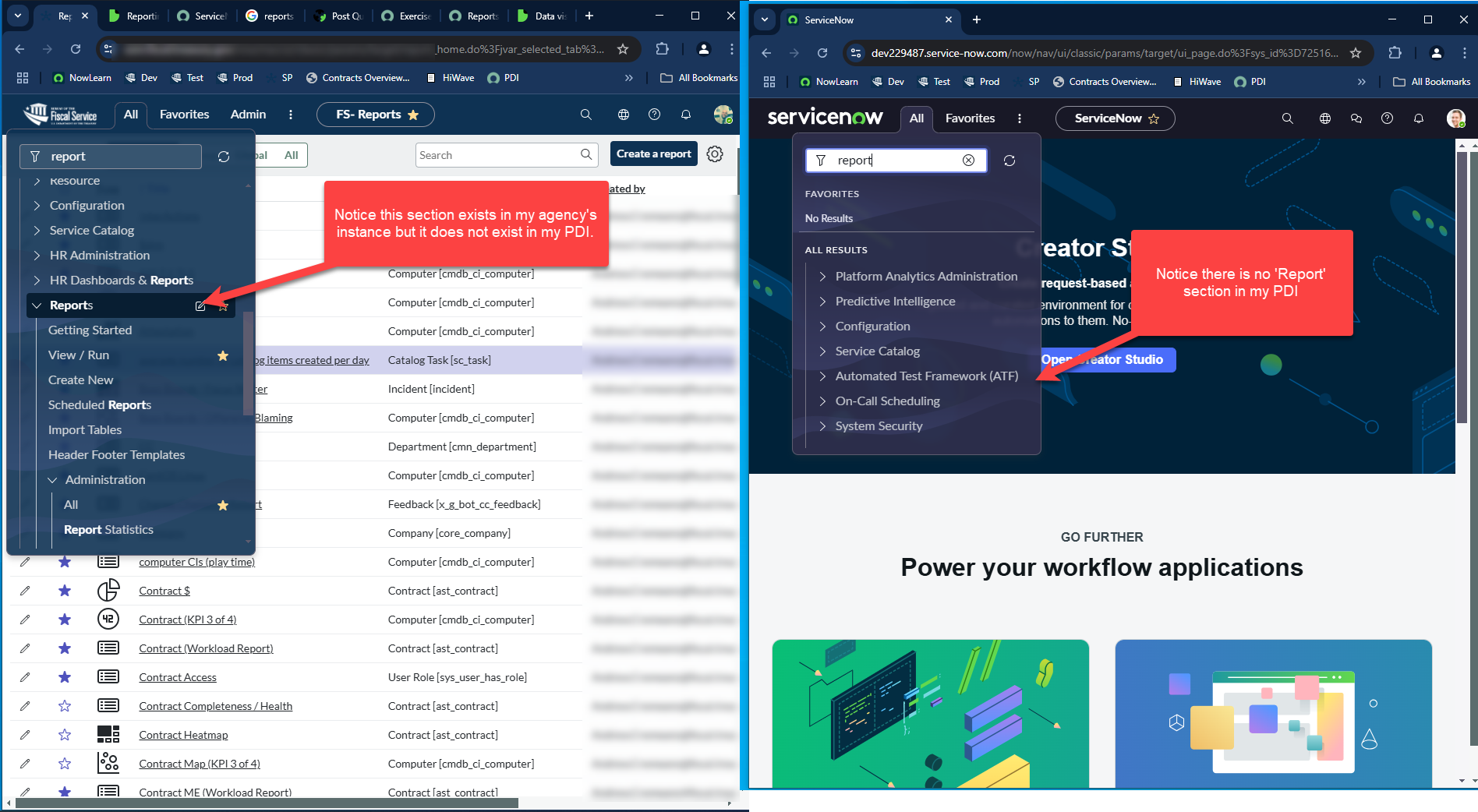Open search magnifier in PDI ServiceNow header
This screenshot has height=812, width=1478.
pos(1286,118)
